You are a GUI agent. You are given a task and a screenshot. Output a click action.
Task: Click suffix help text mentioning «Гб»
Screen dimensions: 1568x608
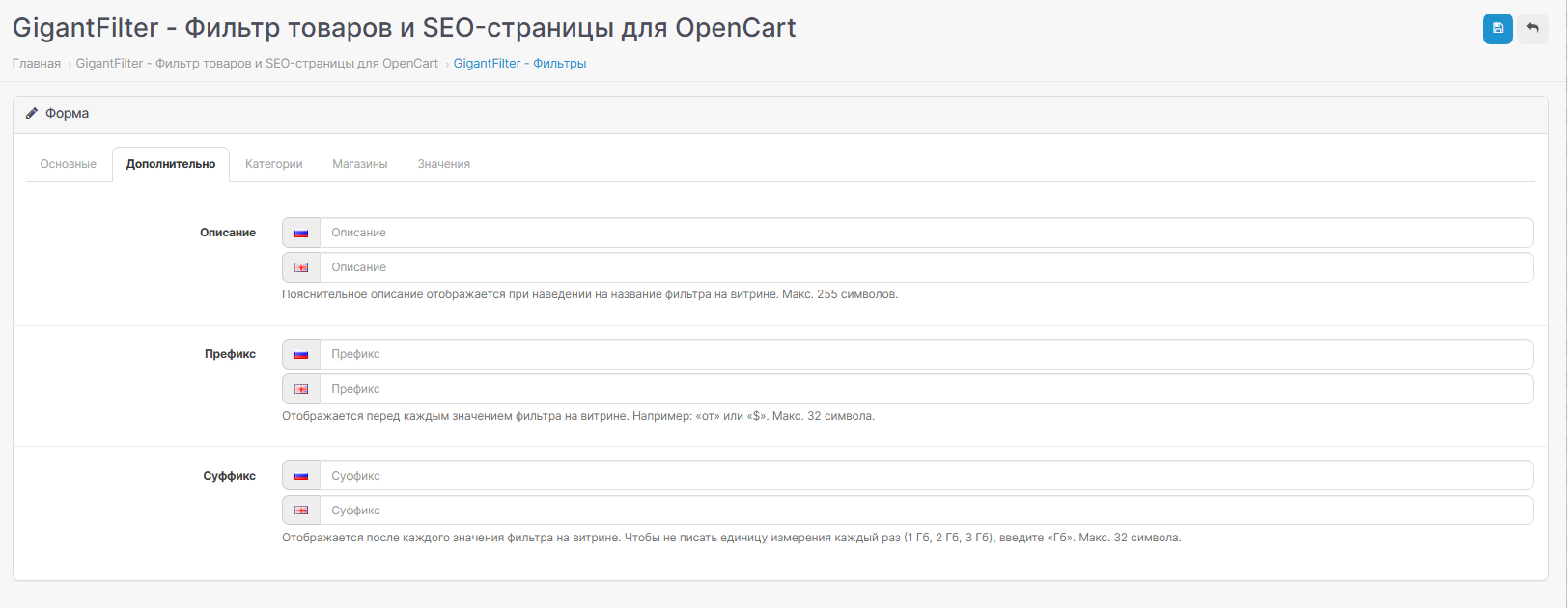(x=732, y=538)
